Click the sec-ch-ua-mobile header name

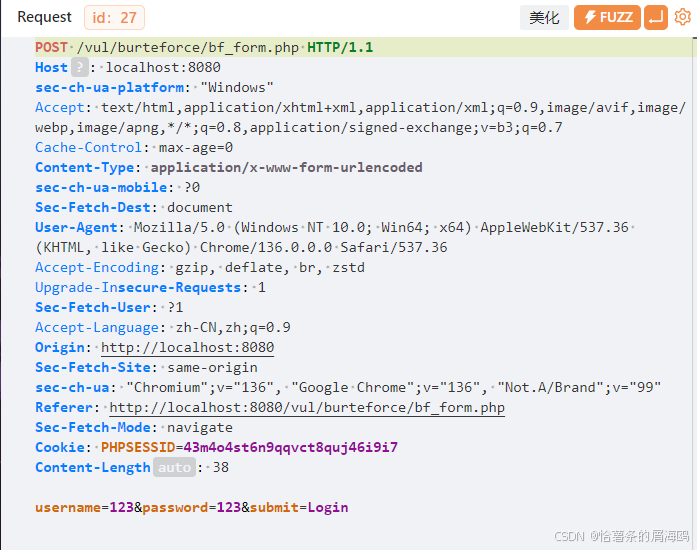tap(101, 187)
